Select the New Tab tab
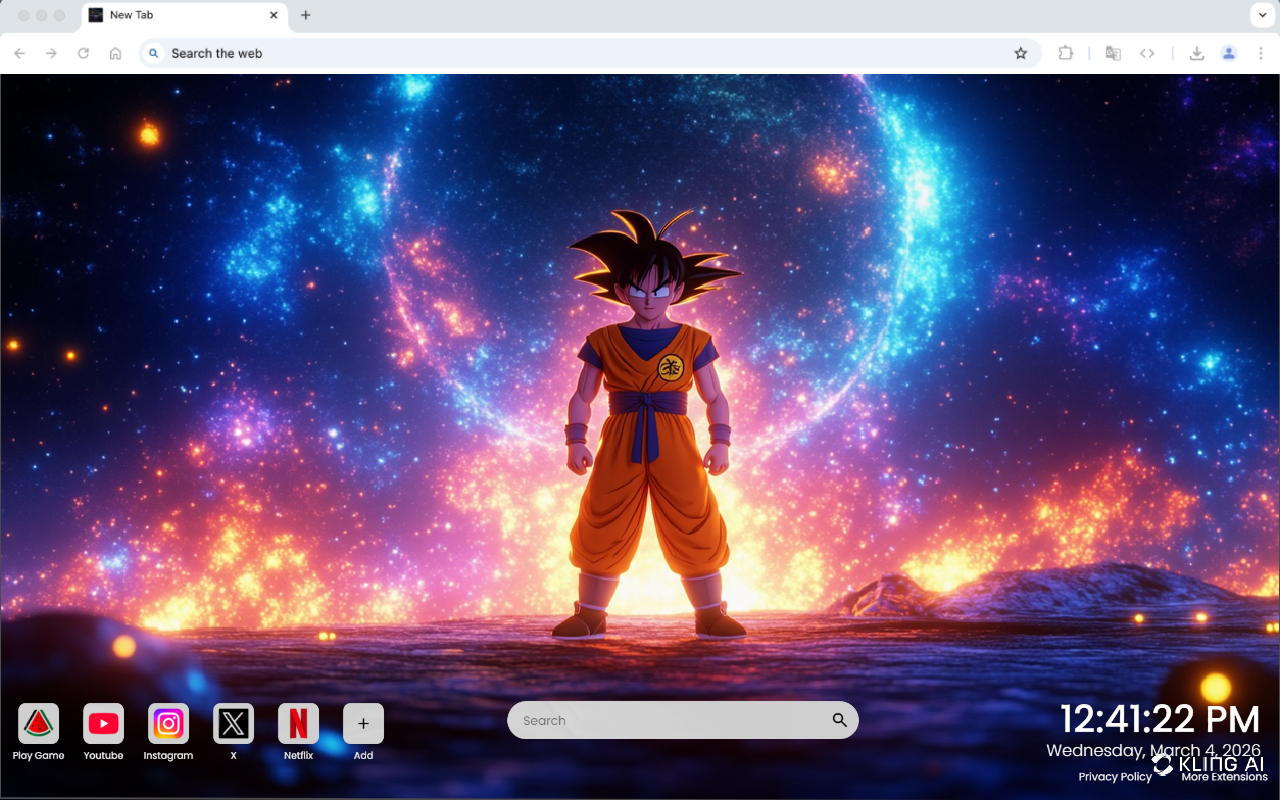 click(x=185, y=15)
